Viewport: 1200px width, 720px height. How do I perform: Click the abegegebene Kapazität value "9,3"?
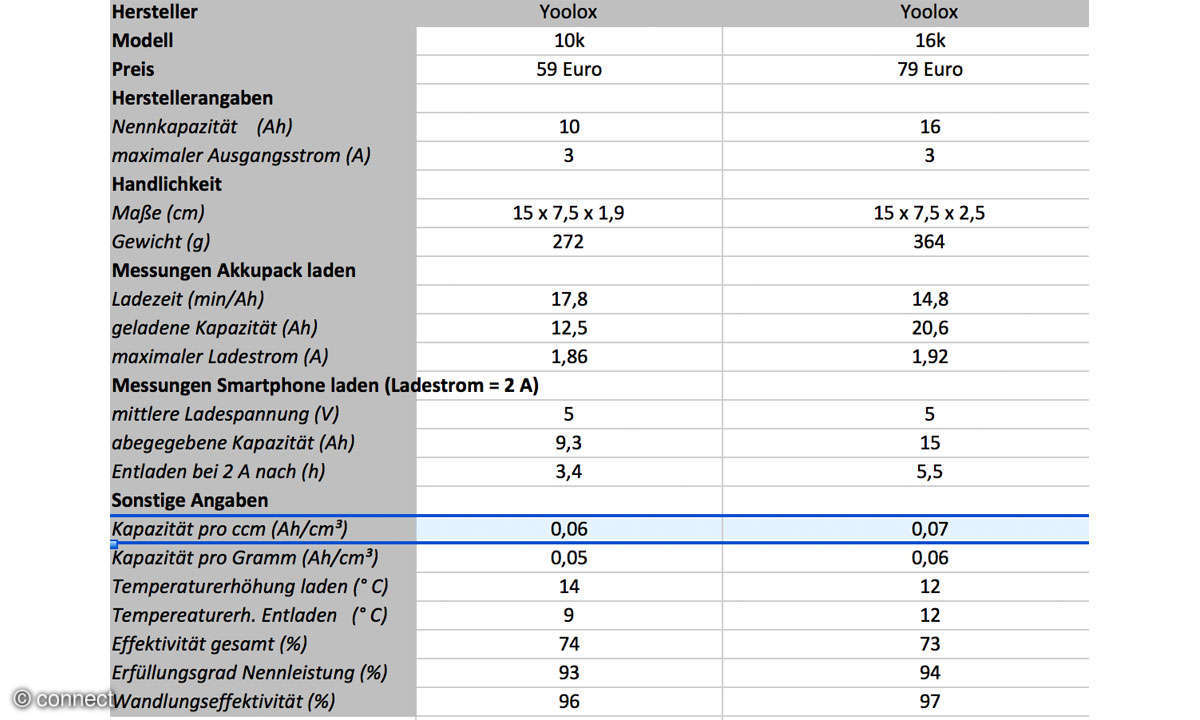[569, 442]
